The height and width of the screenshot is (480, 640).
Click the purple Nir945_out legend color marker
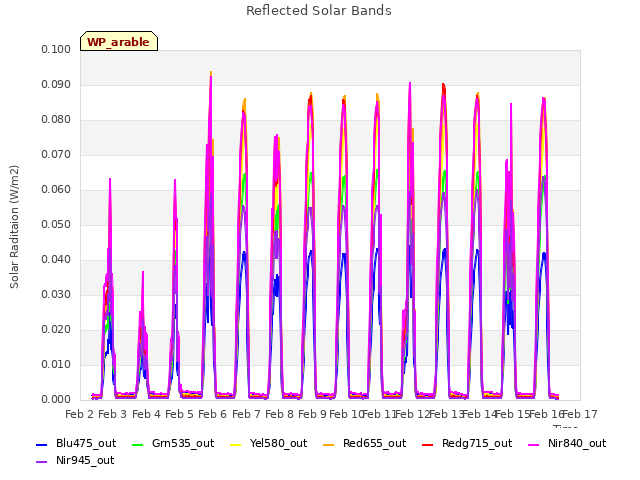pos(42,462)
